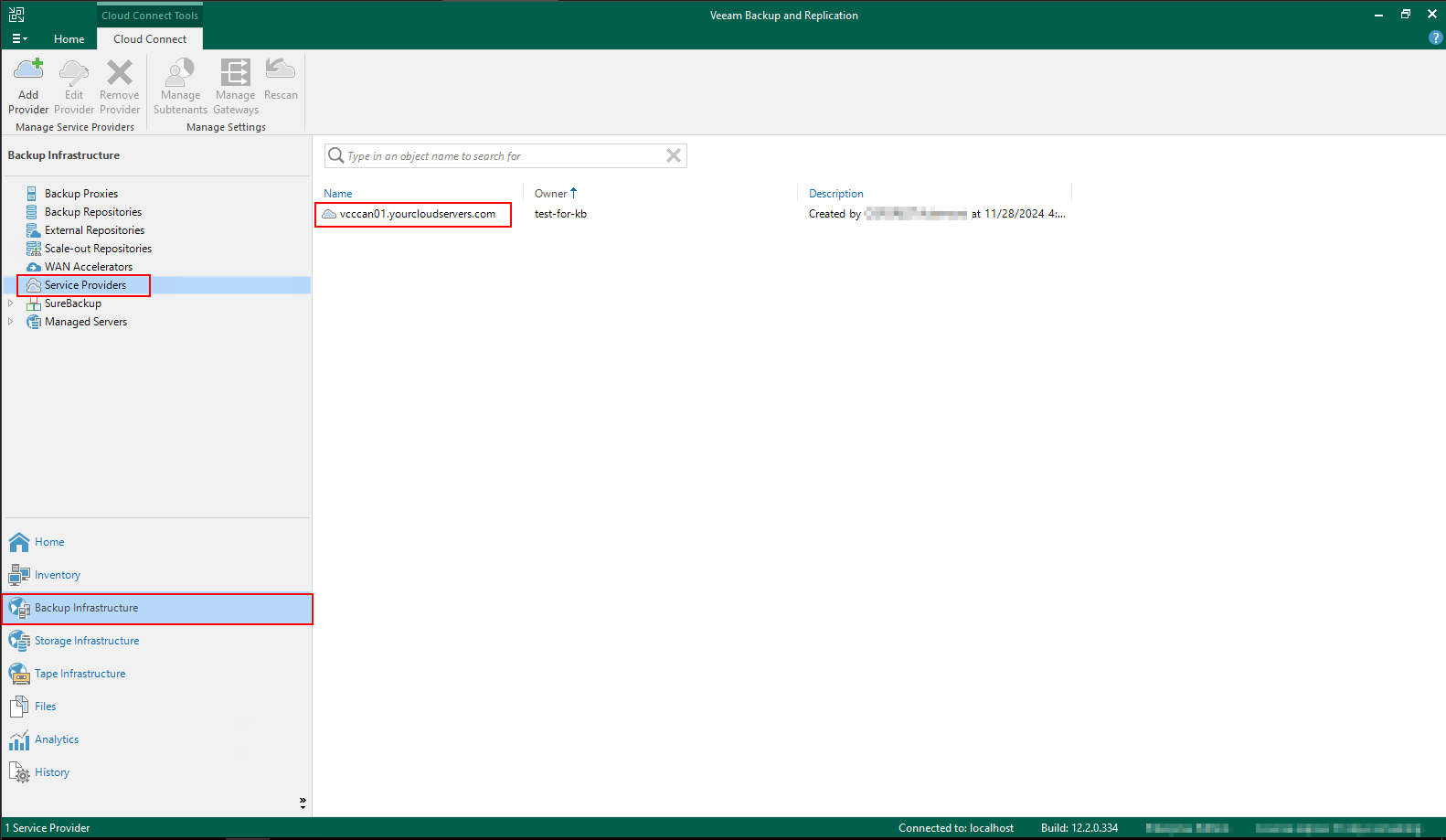Viewport: 1446px width, 840px height.
Task: Switch to the Home ribbon tab
Action: click(x=69, y=39)
